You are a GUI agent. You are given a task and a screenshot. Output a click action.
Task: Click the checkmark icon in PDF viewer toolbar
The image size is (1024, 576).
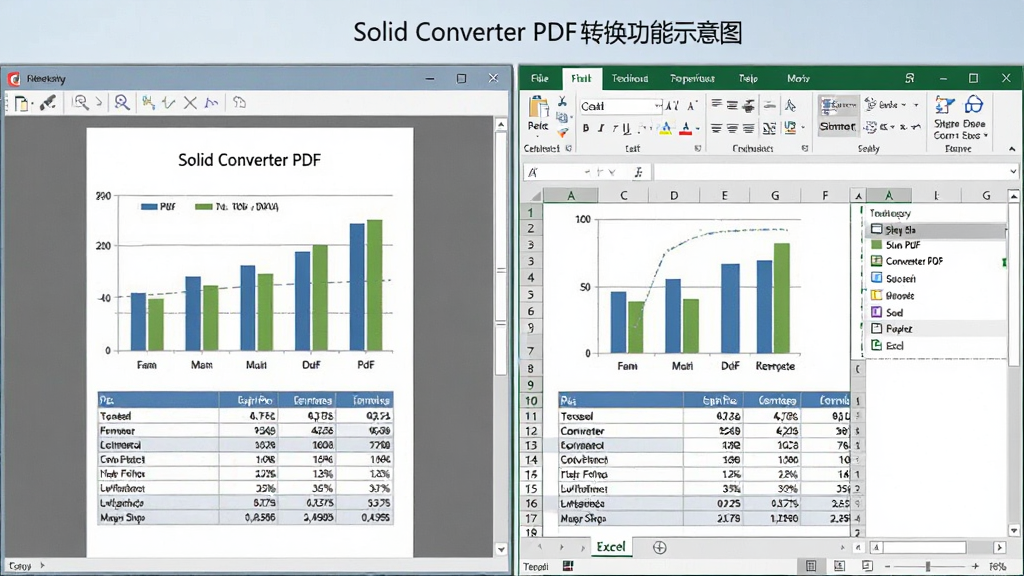point(168,103)
